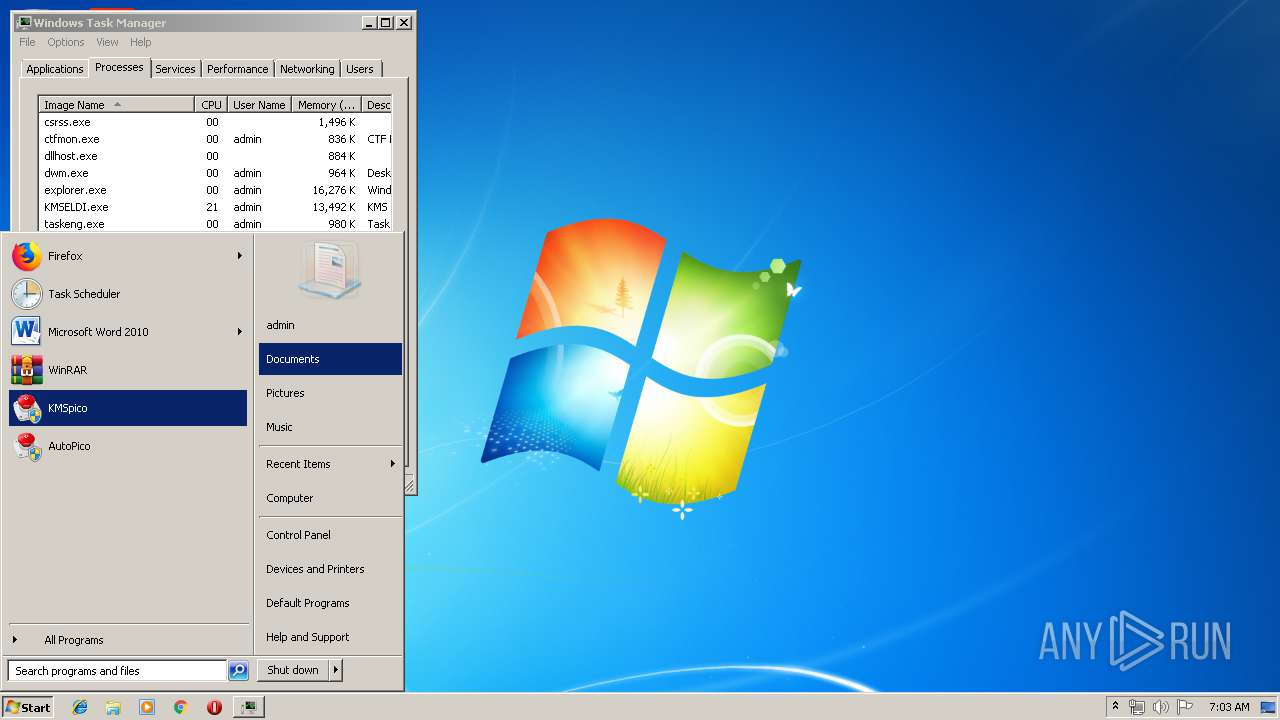The height and width of the screenshot is (720, 1280).
Task: Open All Programs list
Action: tap(127, 640)
